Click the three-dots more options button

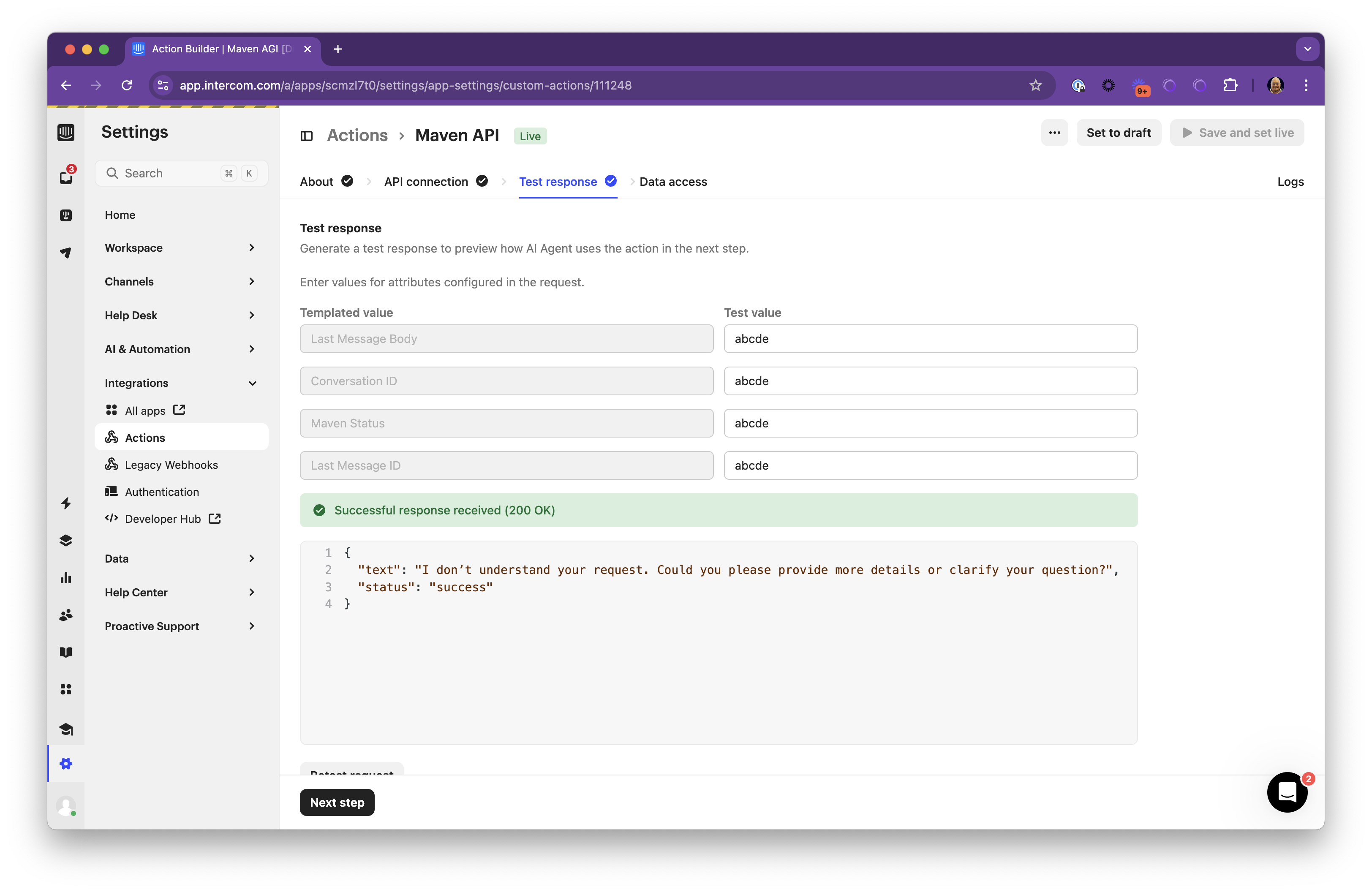coord(1054,133)
